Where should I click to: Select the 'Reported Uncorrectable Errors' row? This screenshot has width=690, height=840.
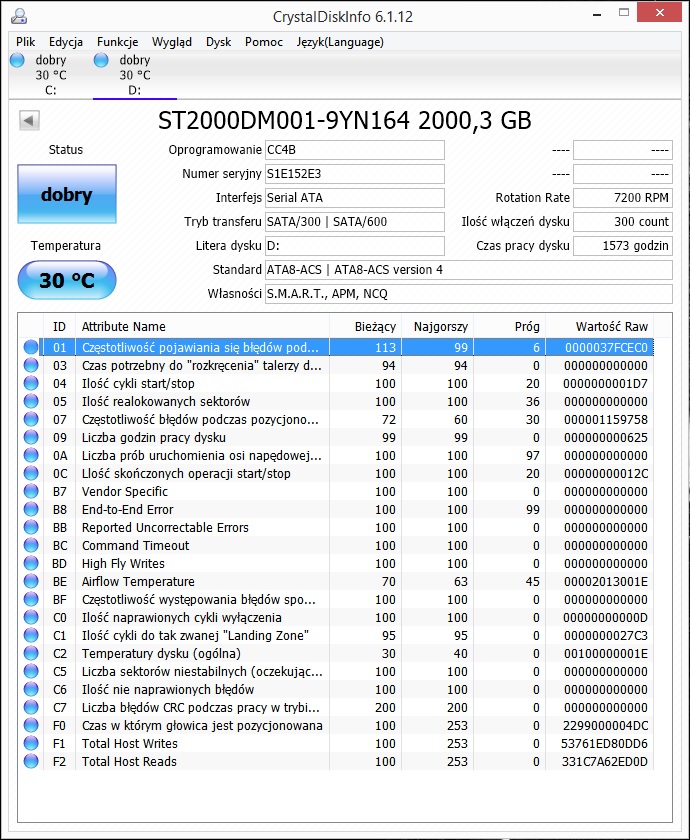pyautogui.click(x=336, y=527)
